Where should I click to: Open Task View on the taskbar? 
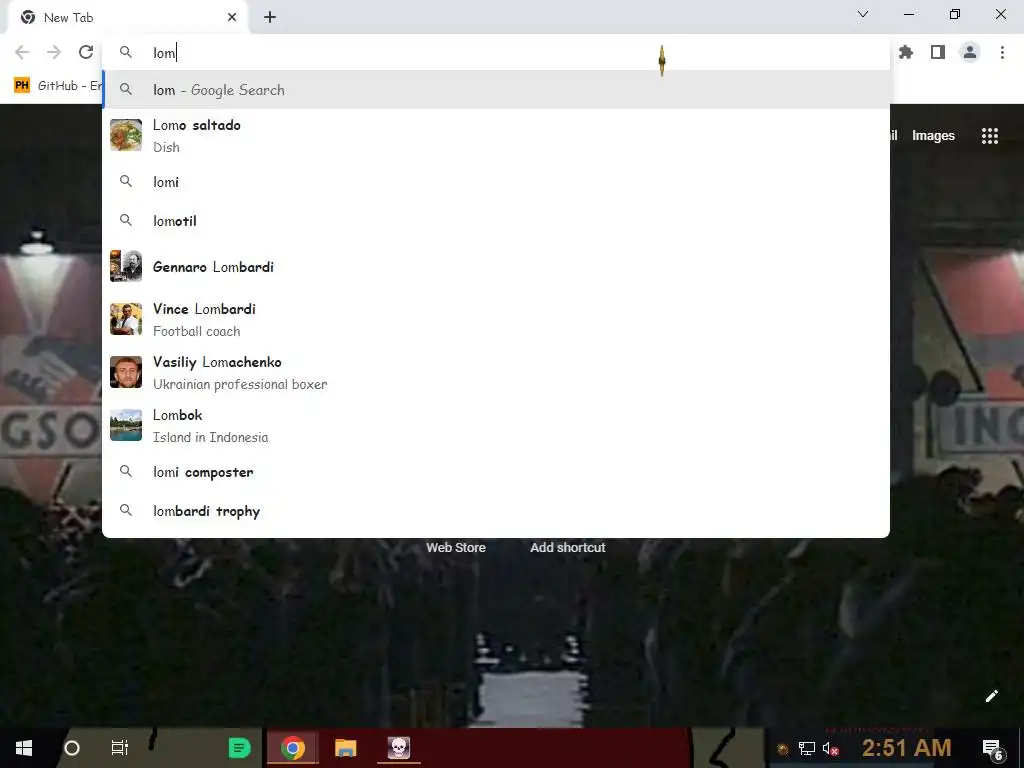120,748
